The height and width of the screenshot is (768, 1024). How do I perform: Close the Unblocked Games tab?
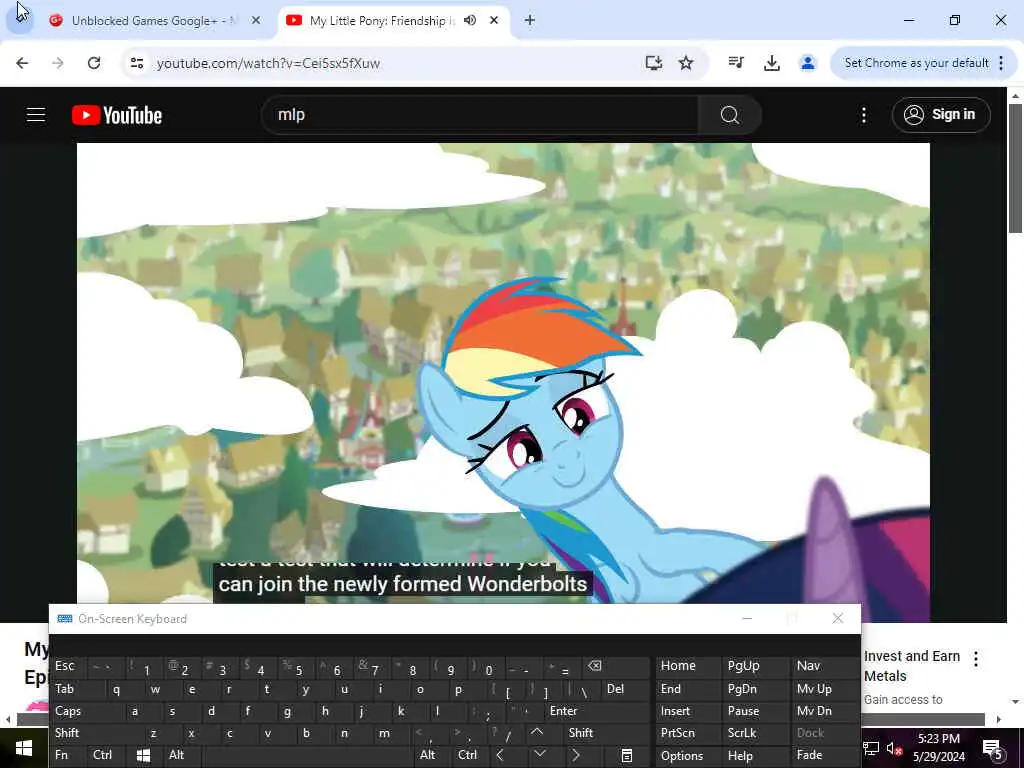256,20
